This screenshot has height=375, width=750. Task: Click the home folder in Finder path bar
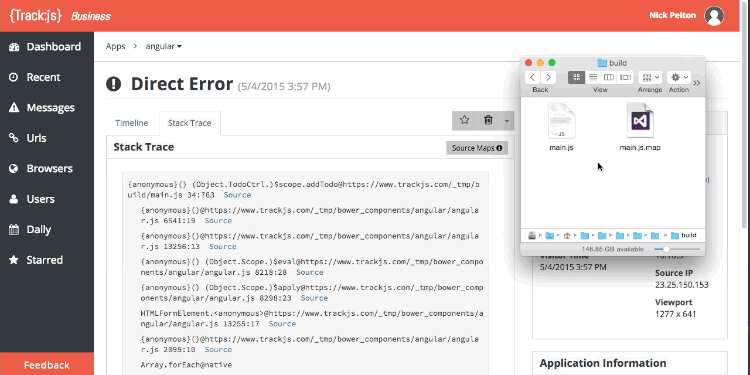click(x=567, y=235)
